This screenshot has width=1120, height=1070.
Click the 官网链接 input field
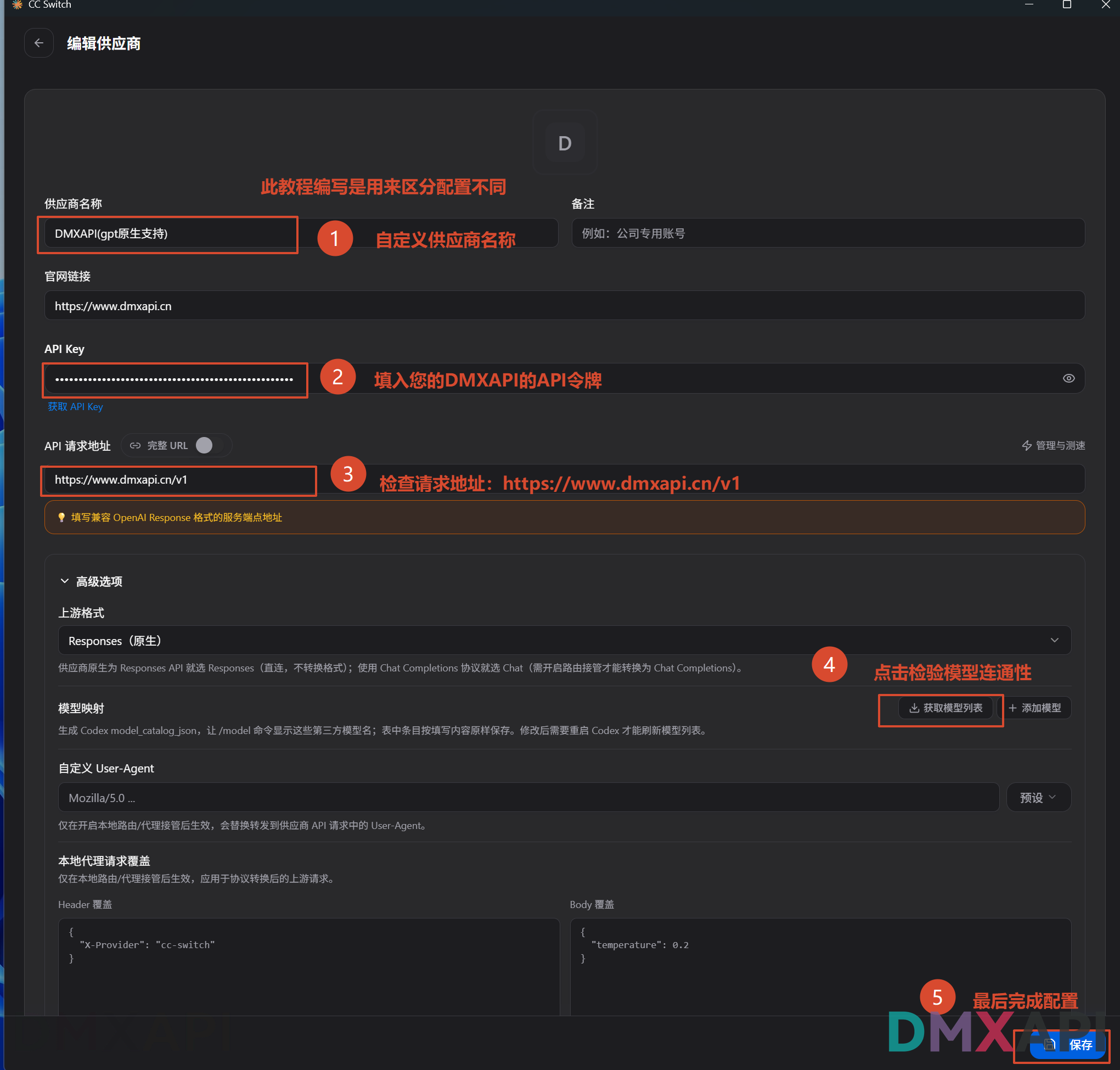(x=564, y=306)
